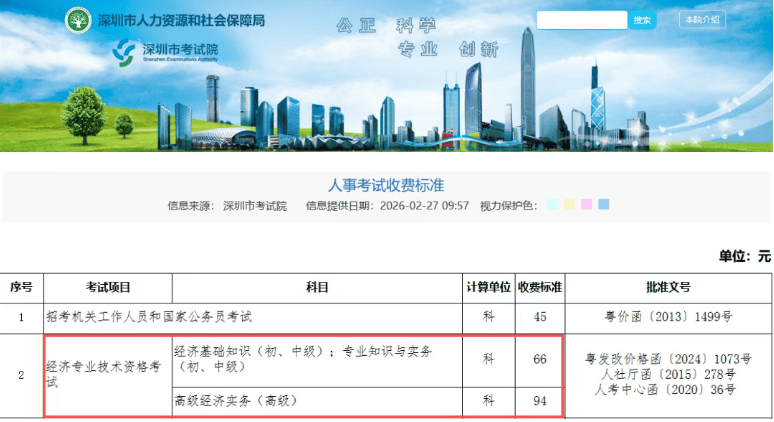Click the 收费标准 column header
This screenshot has height=422, width=774.
click(540, 287)
